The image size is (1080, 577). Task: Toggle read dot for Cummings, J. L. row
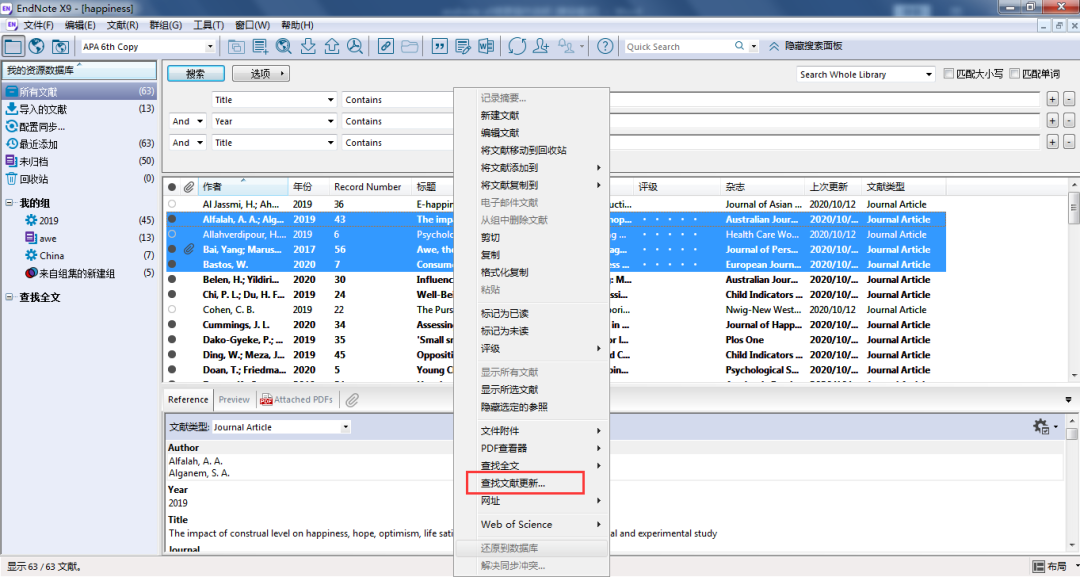coord(172,325)
